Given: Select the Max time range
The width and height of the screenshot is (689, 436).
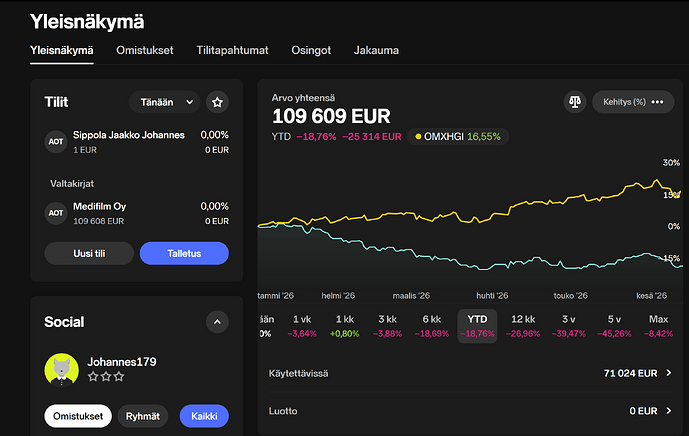Looking at the screenshot, I should 658,326.
